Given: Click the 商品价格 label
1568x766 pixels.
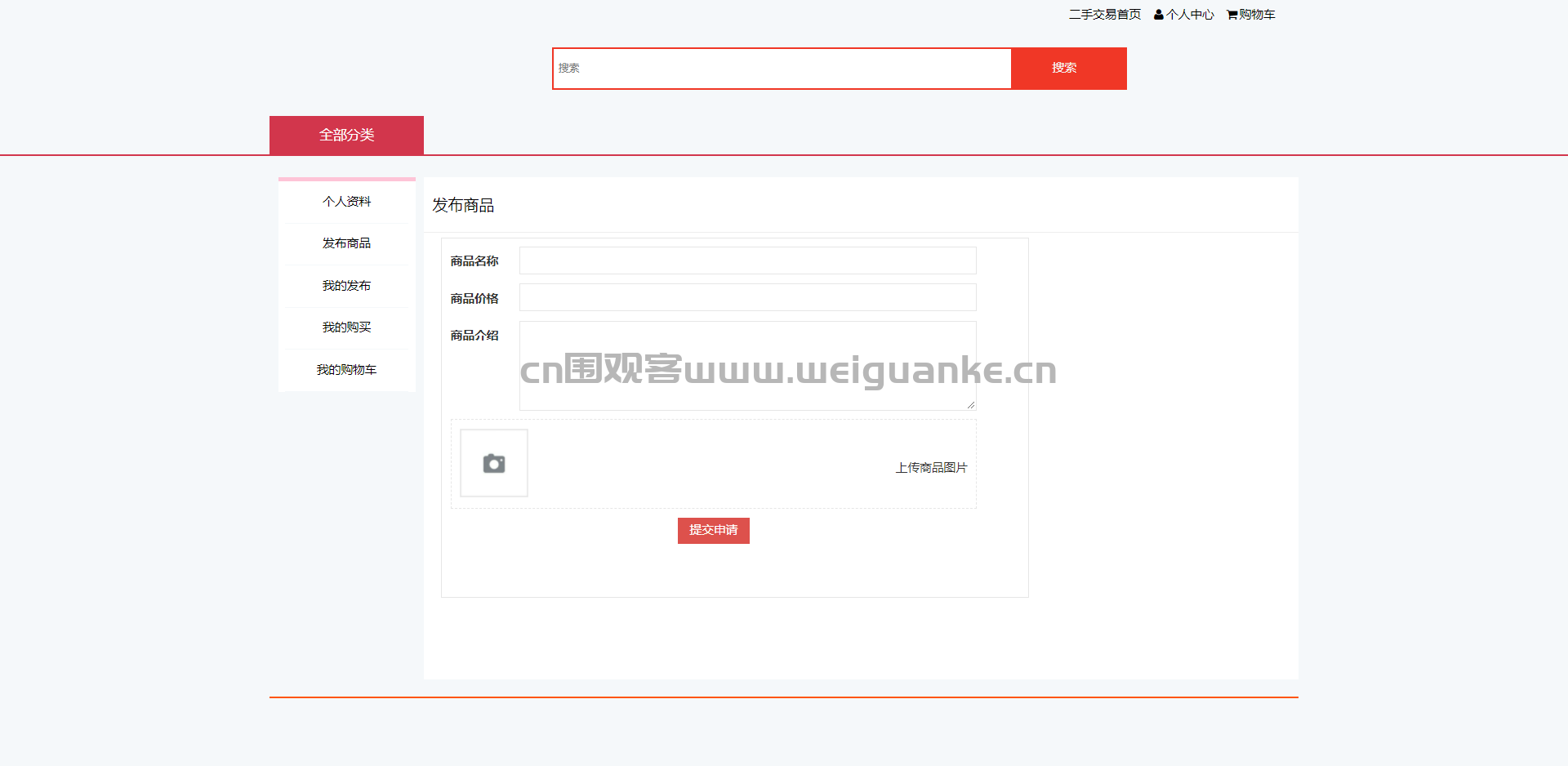Looking at the screenshot, I should 474,299.
